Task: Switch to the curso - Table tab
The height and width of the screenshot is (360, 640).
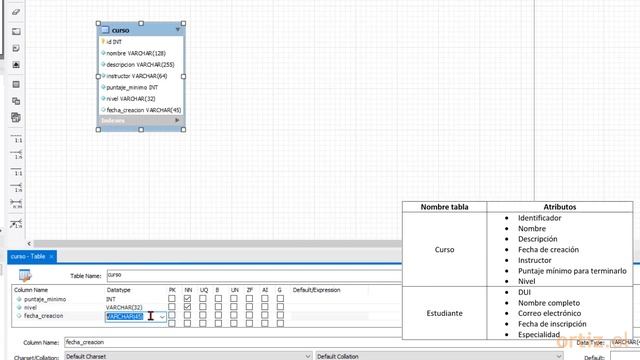Action: pyautogui.click(x=28, y=256)
